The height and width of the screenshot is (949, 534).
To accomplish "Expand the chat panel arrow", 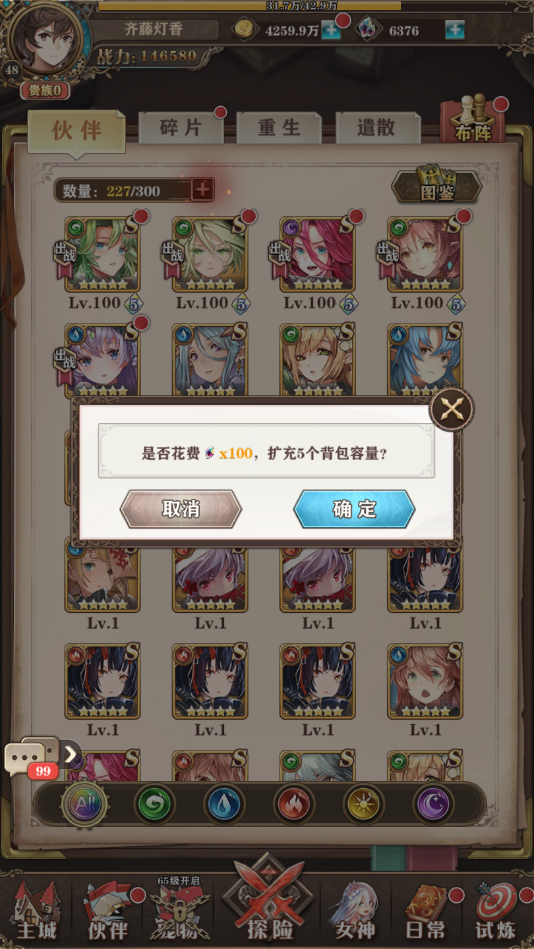I will click(x=71, y=754).
